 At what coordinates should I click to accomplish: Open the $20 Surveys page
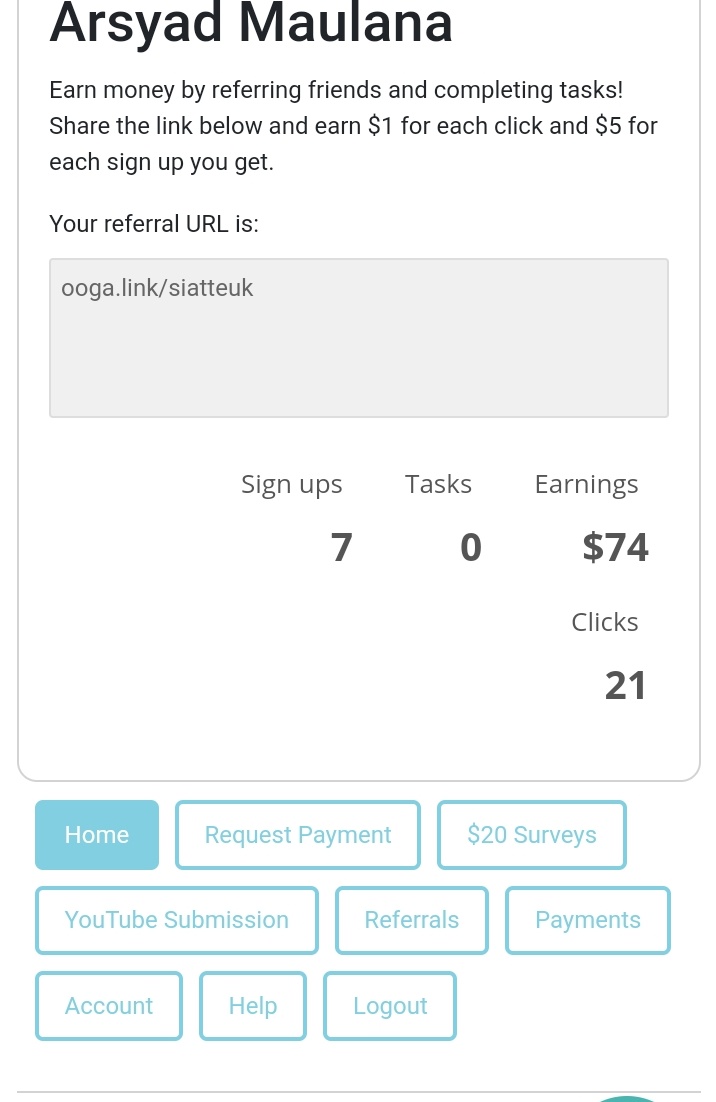point(532,835)
